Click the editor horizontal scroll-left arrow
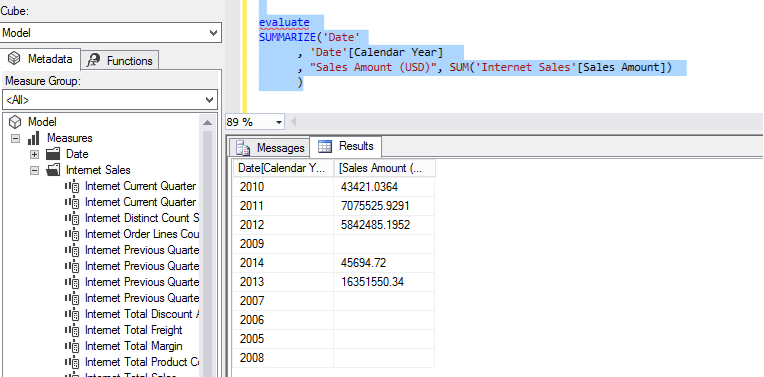Viewport: 764px width, 377px height. click(293, 122)
